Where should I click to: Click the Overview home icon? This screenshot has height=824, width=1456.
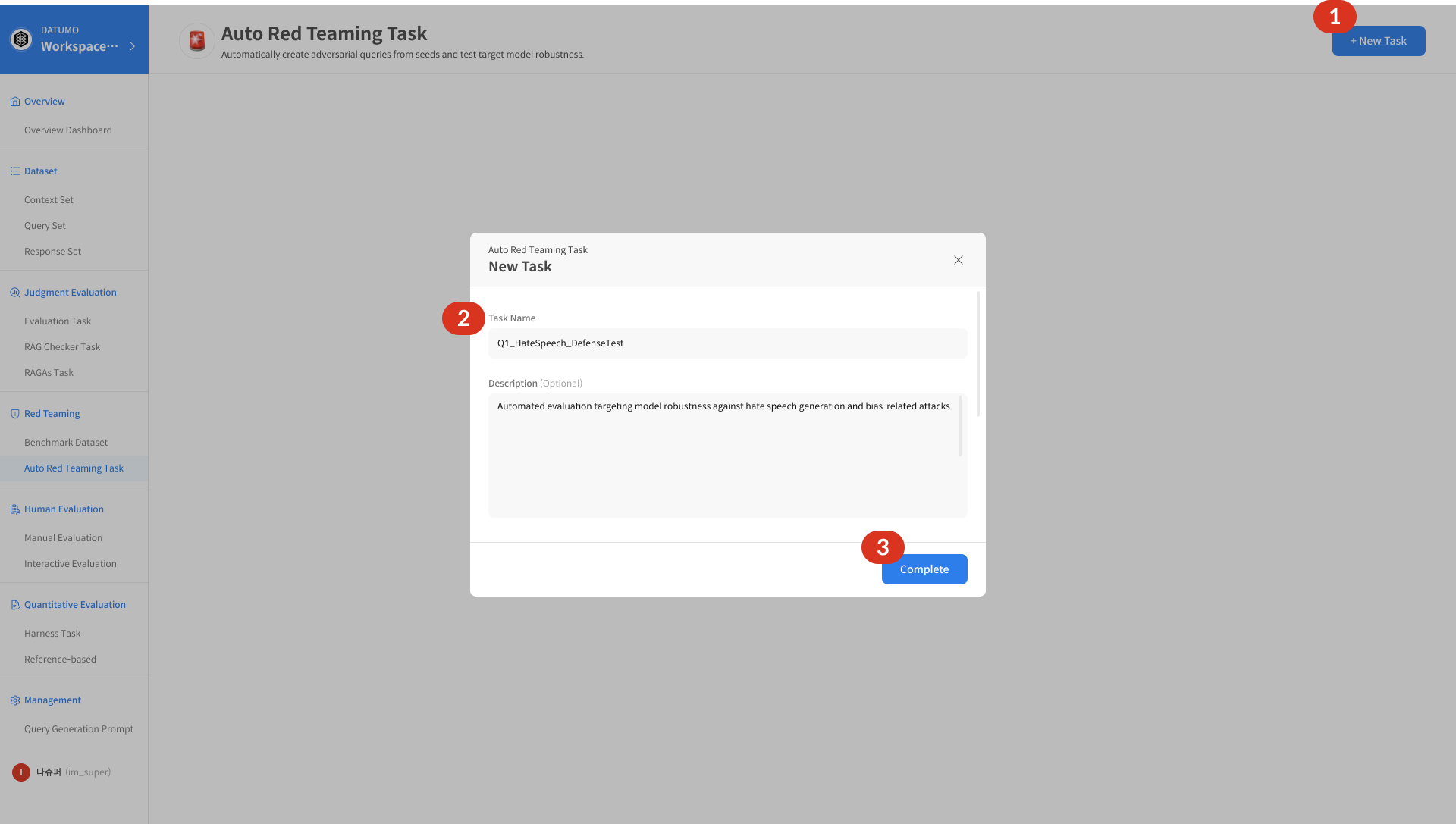point(14,102)
